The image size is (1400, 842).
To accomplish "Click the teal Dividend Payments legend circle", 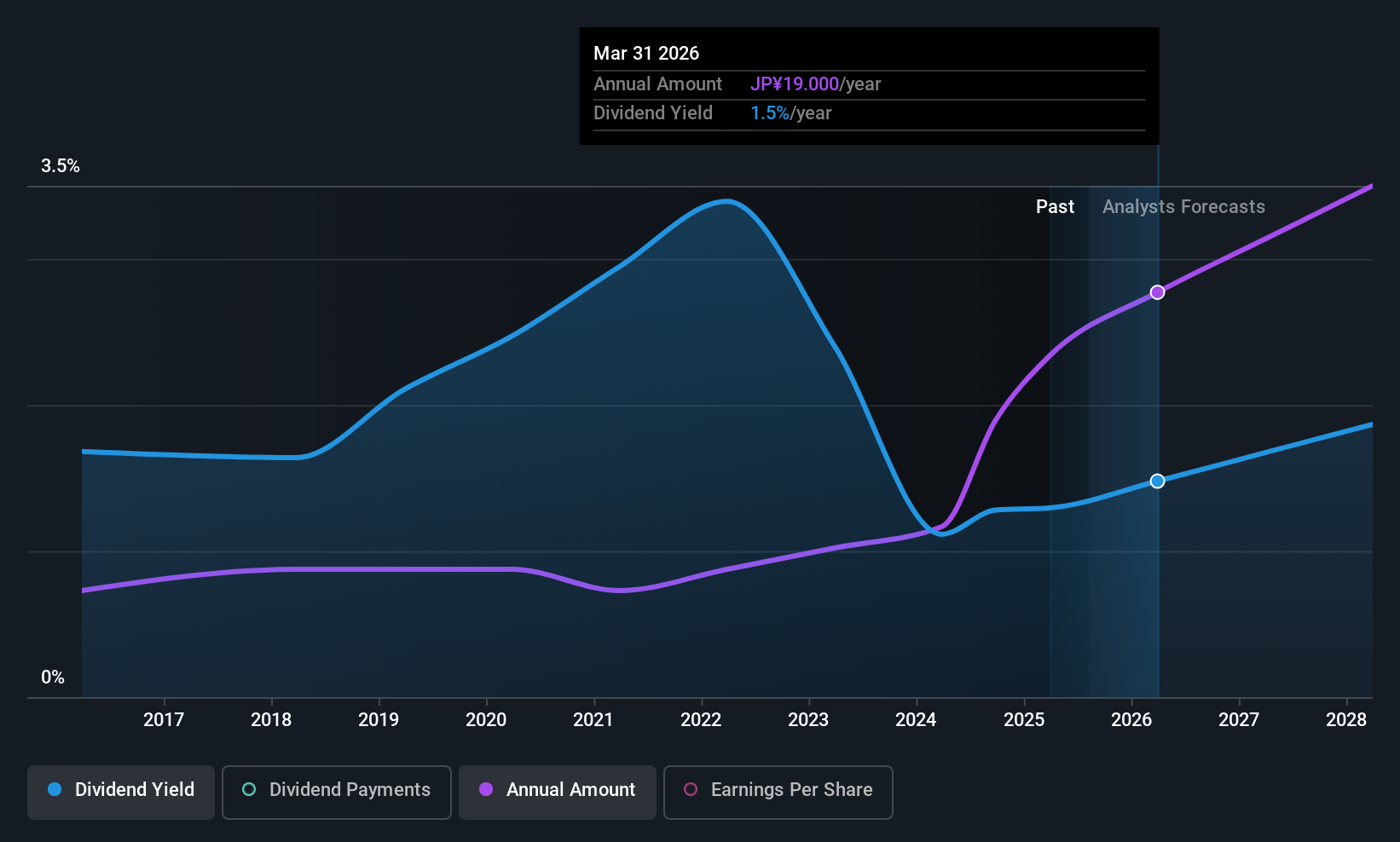I will click(x=249, y=790).
